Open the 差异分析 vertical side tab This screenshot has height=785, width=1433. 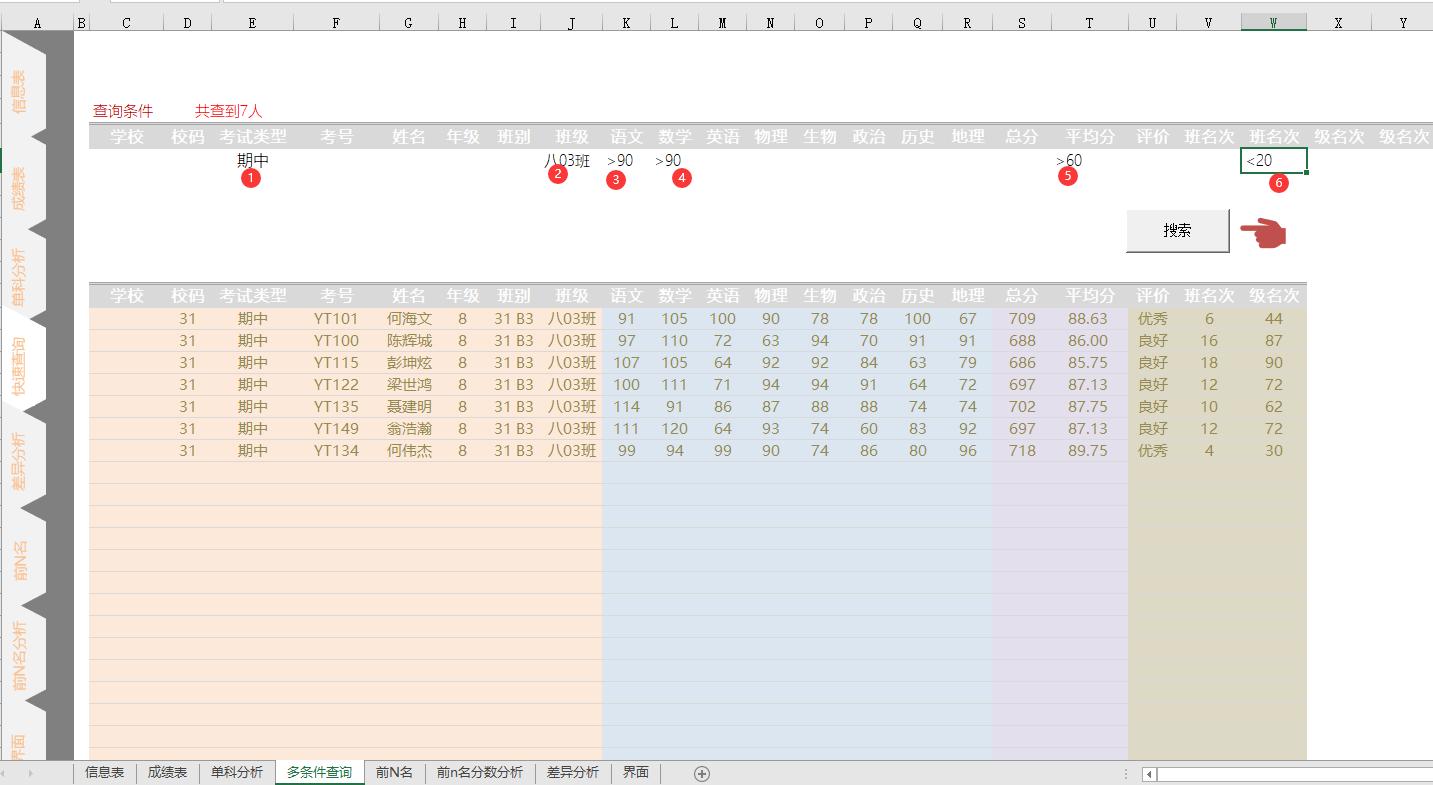click(20, 462)
